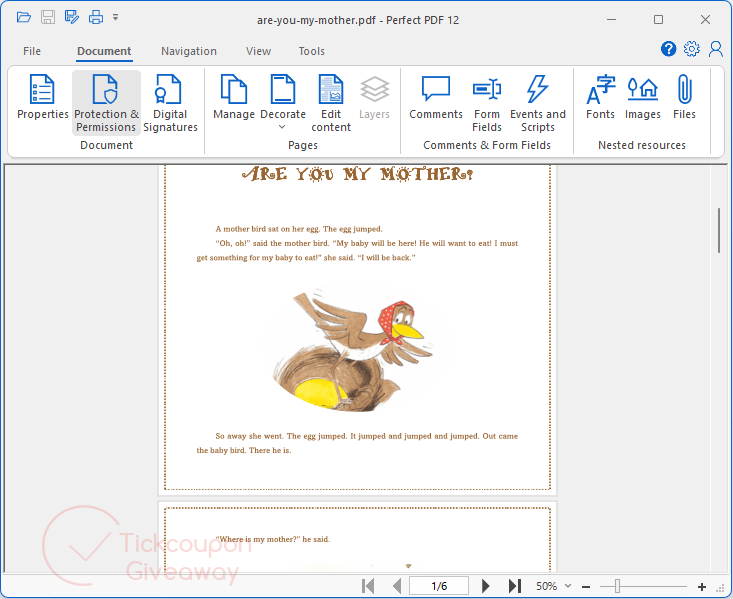Open the Comments tool

pyautogui.click(x=436, y=97)
